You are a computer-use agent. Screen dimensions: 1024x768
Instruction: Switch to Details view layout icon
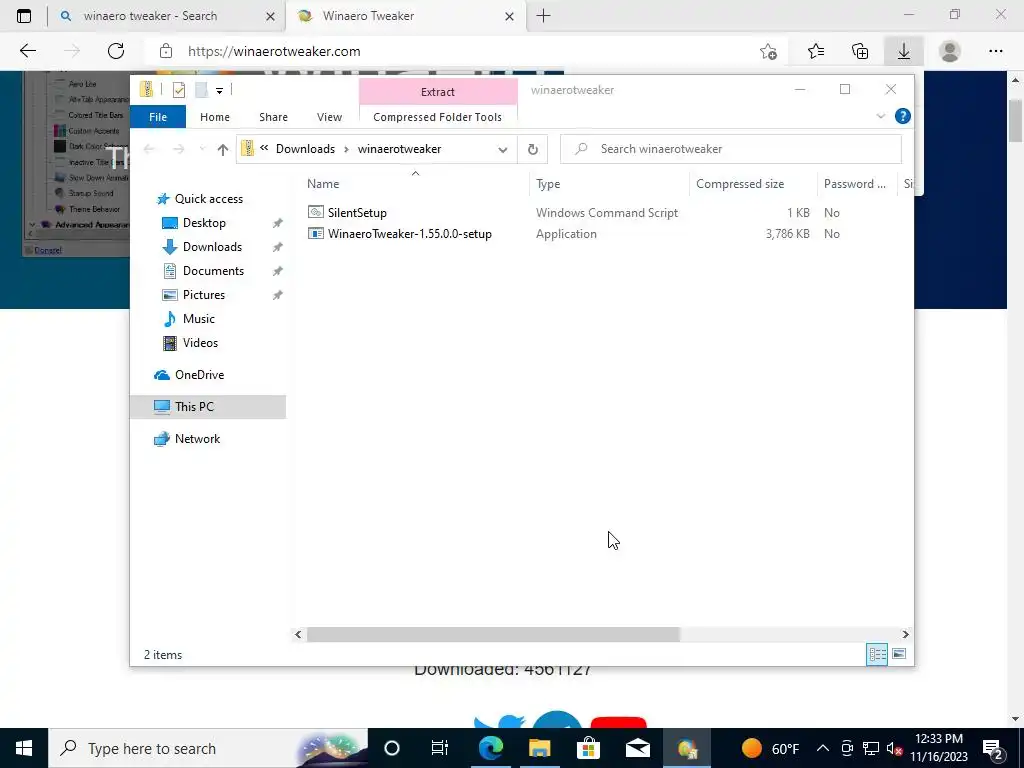click(x=877, y=654)
